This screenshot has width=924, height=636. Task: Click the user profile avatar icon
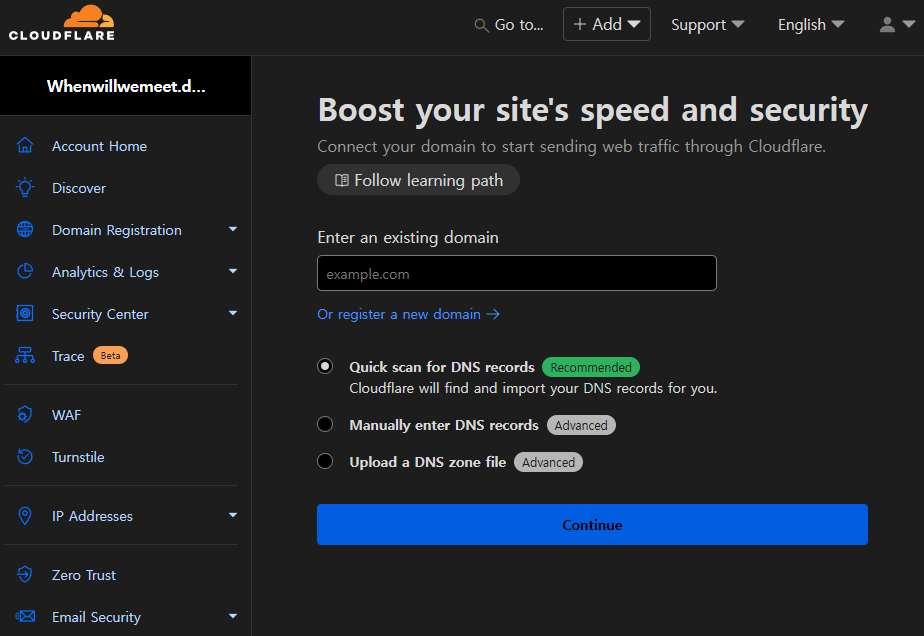tap(887, 25)
